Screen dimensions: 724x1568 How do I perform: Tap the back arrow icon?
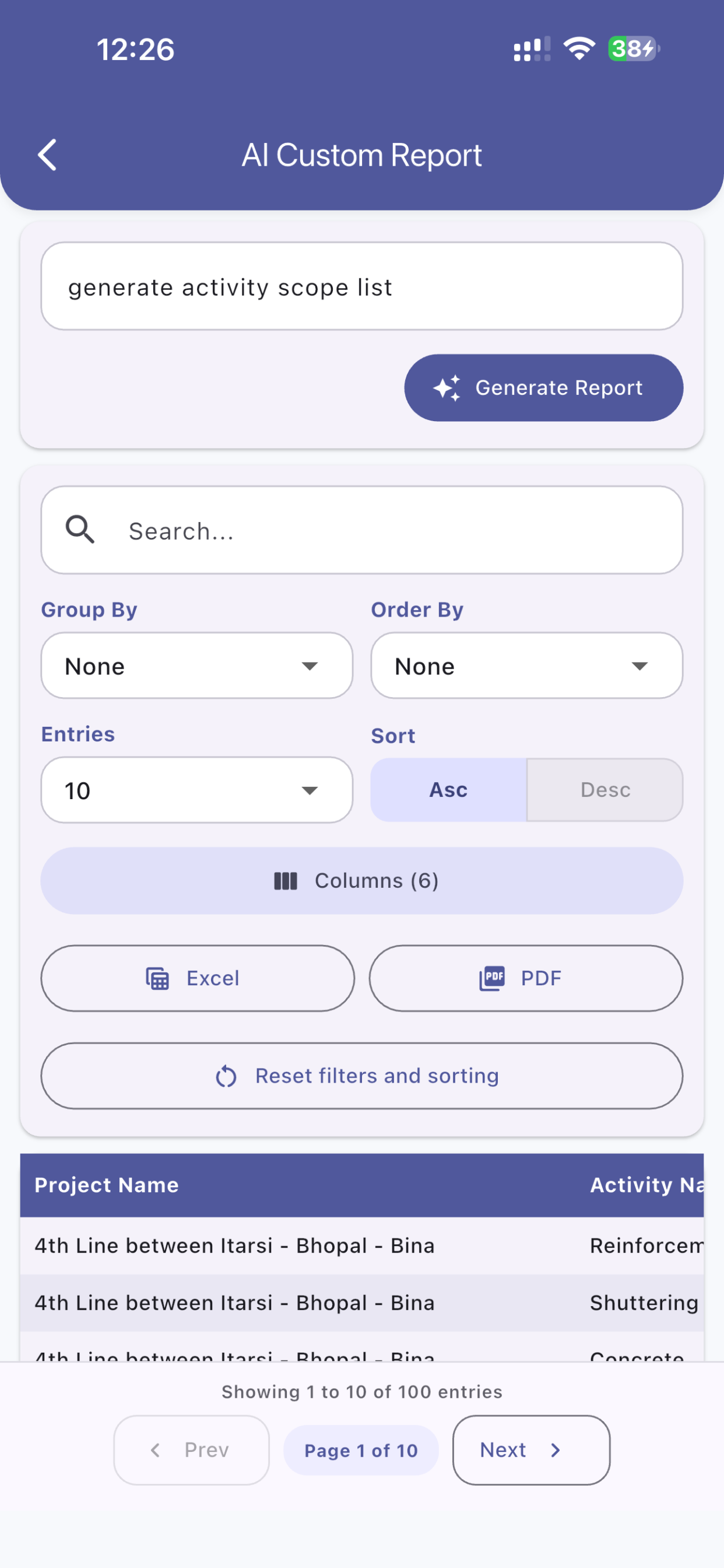click(47, 155)
